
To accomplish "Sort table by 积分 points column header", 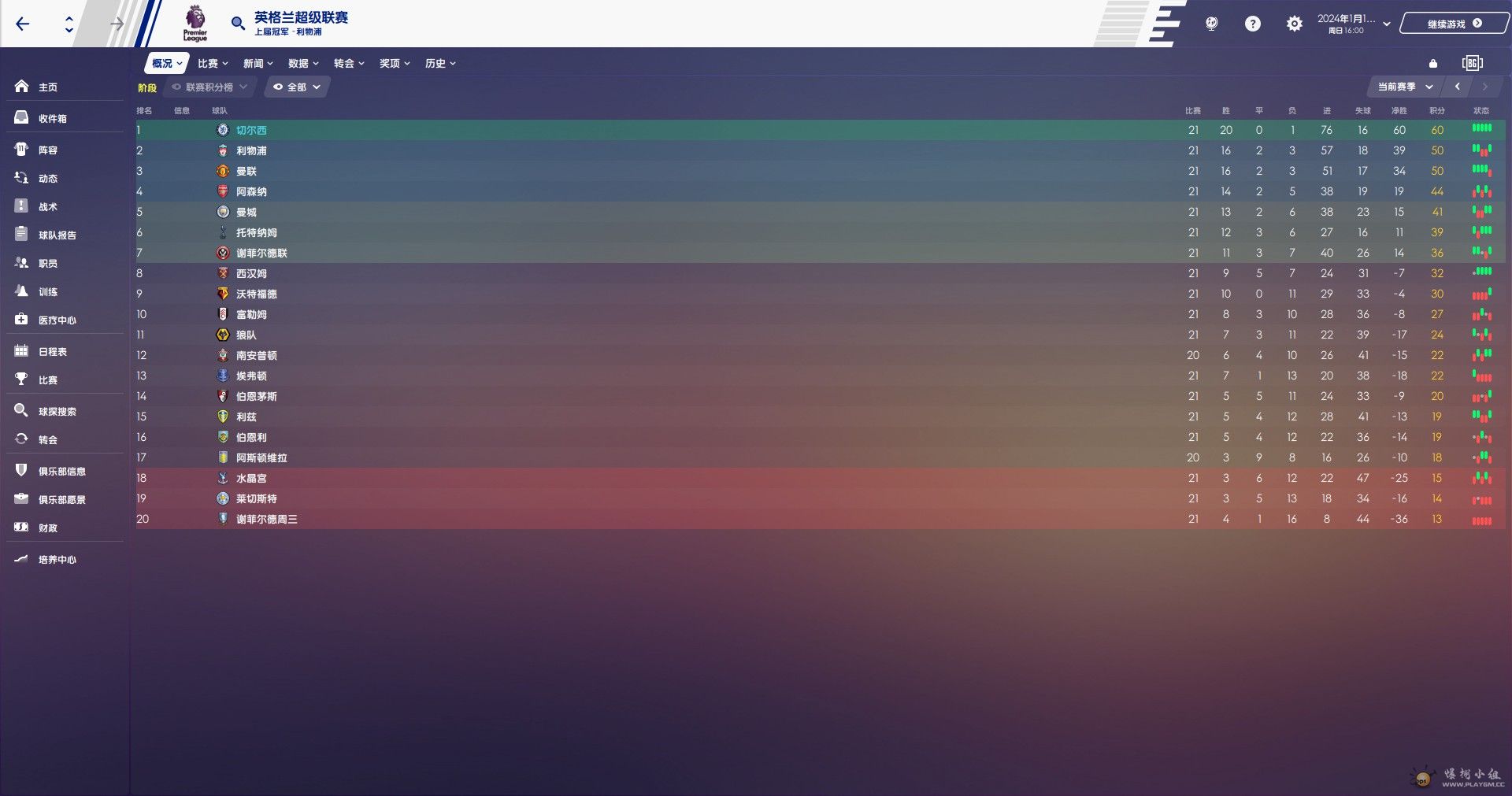I will (x=1437, y=111).
